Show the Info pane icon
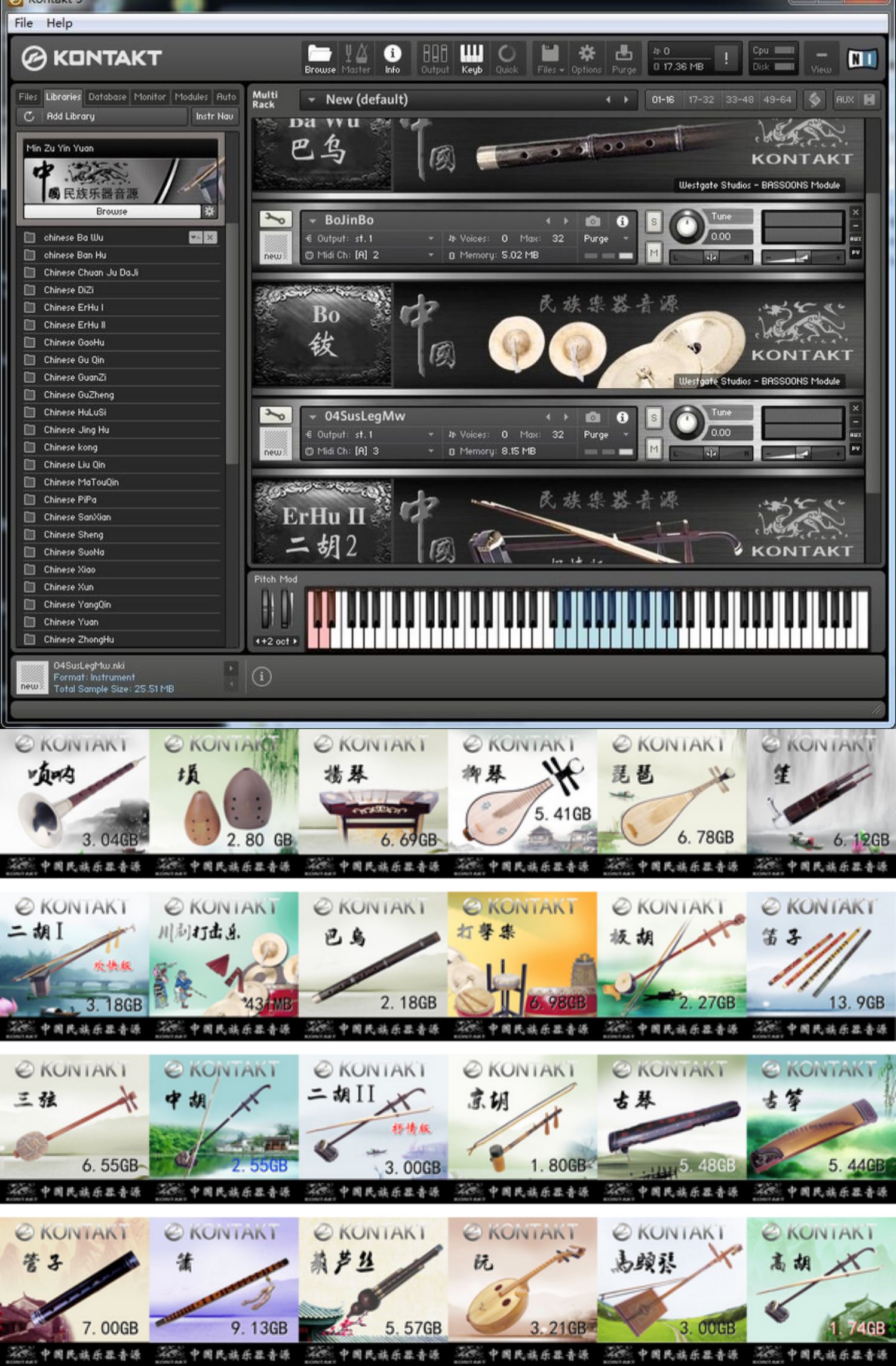Screen dimensions: 896x1366 click(392, 59)
